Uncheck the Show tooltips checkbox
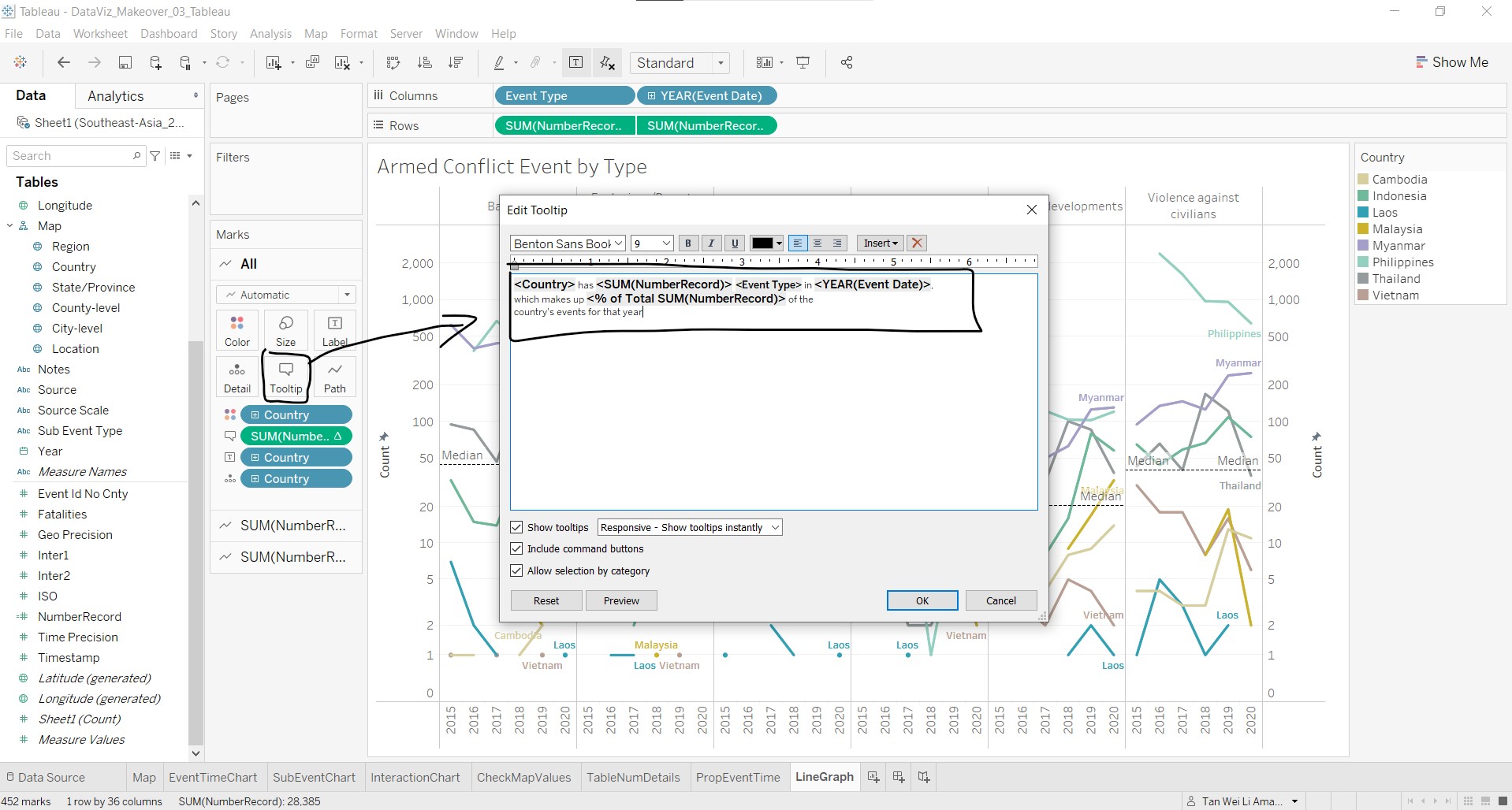 516,527
